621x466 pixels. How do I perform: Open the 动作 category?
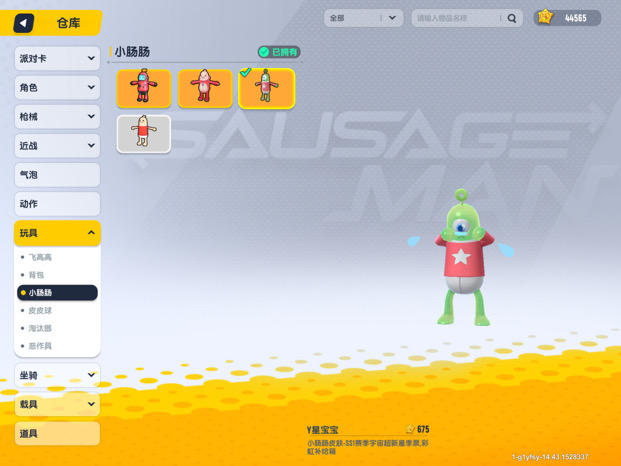57,204
